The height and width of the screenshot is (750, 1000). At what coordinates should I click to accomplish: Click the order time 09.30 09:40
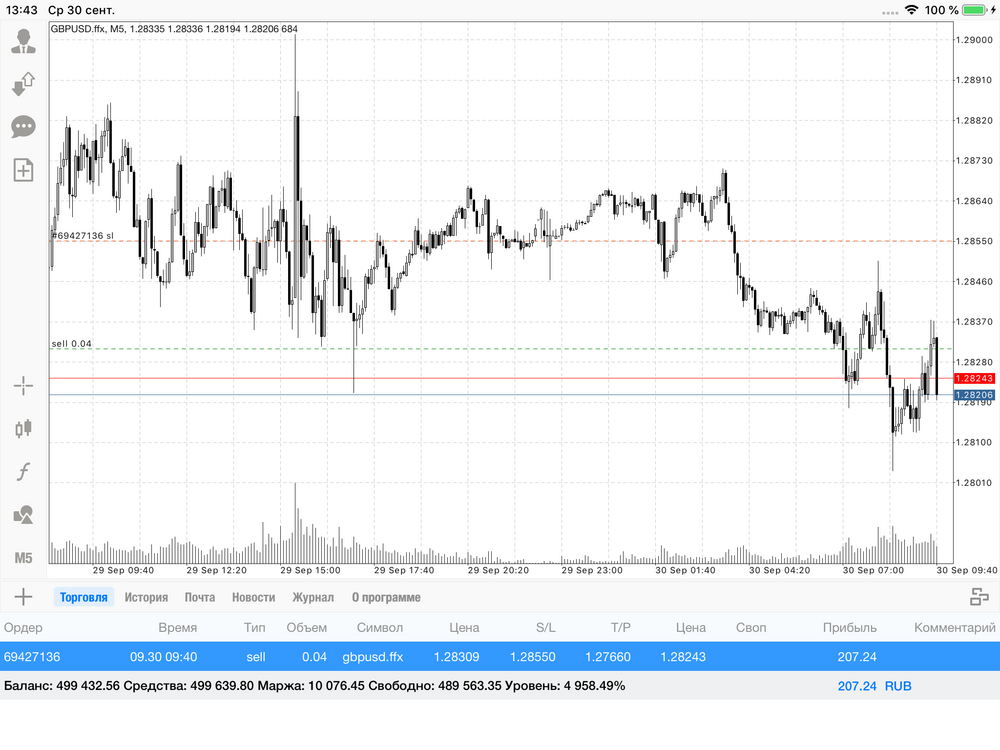[163, 657]
